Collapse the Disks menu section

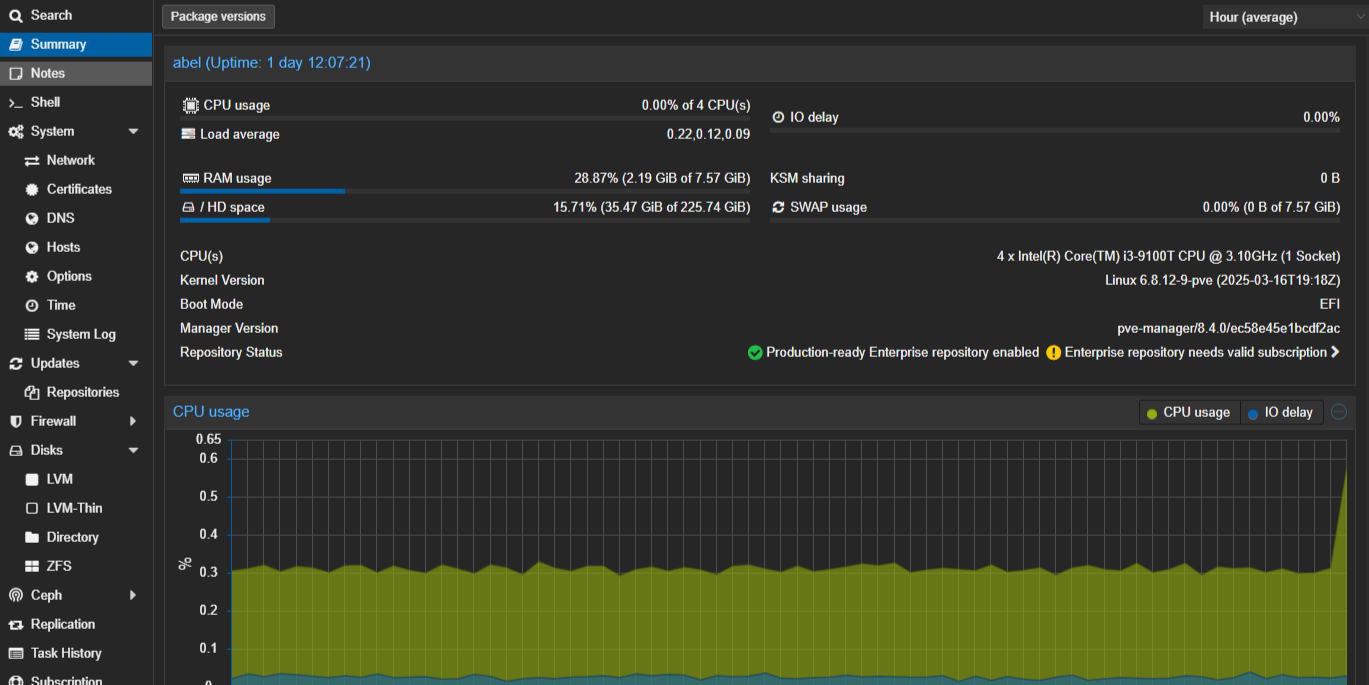tap(133, 450)
